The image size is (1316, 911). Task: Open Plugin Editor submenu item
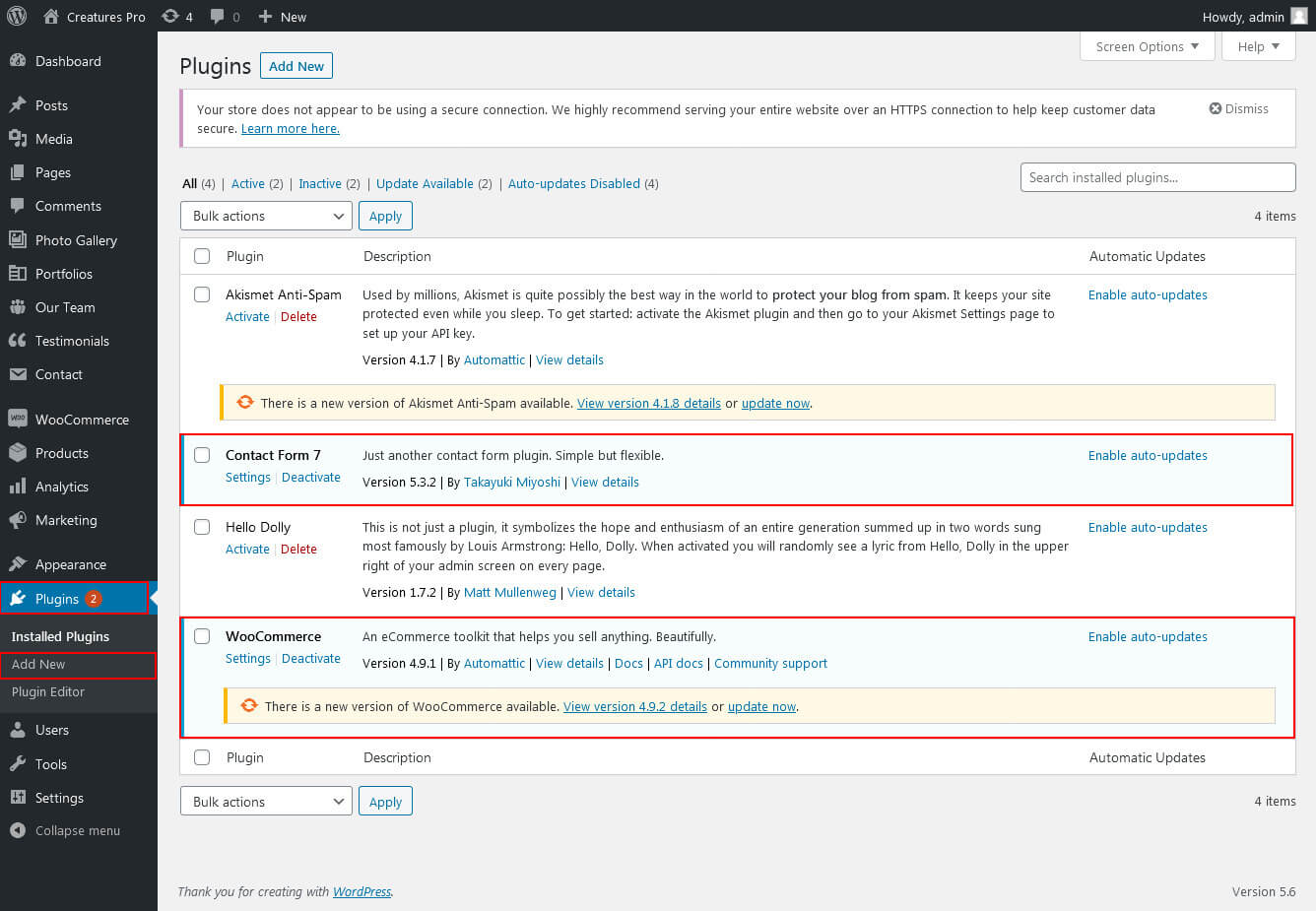click(x=48, y=691)
